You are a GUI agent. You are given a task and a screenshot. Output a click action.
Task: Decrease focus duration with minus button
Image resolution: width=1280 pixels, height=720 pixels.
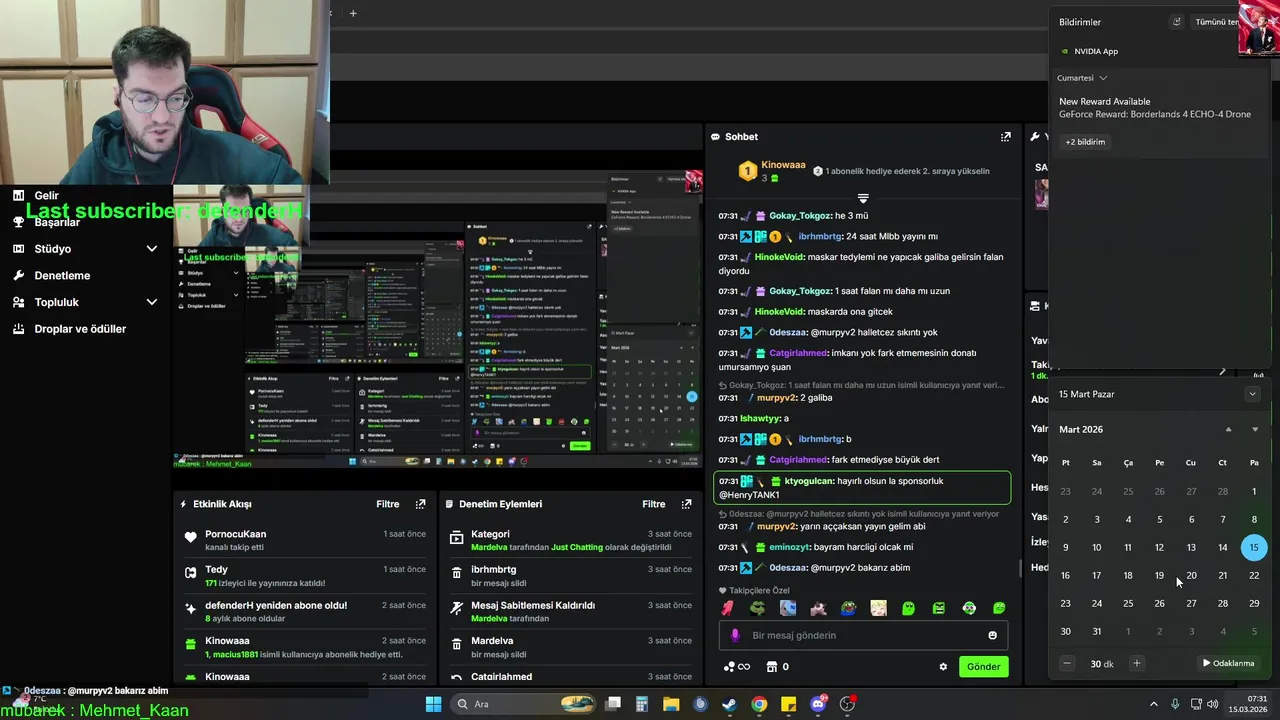pos(1067,663)
